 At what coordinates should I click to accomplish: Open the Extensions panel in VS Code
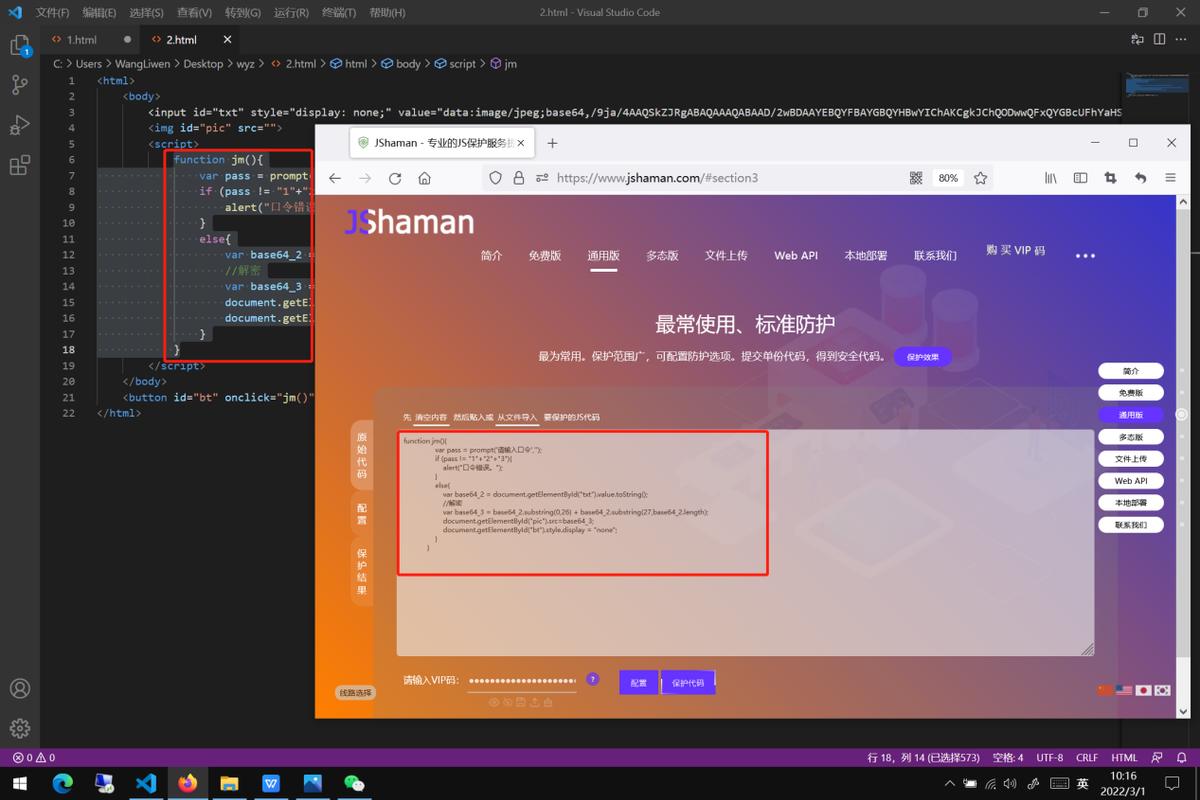(20, 162)
